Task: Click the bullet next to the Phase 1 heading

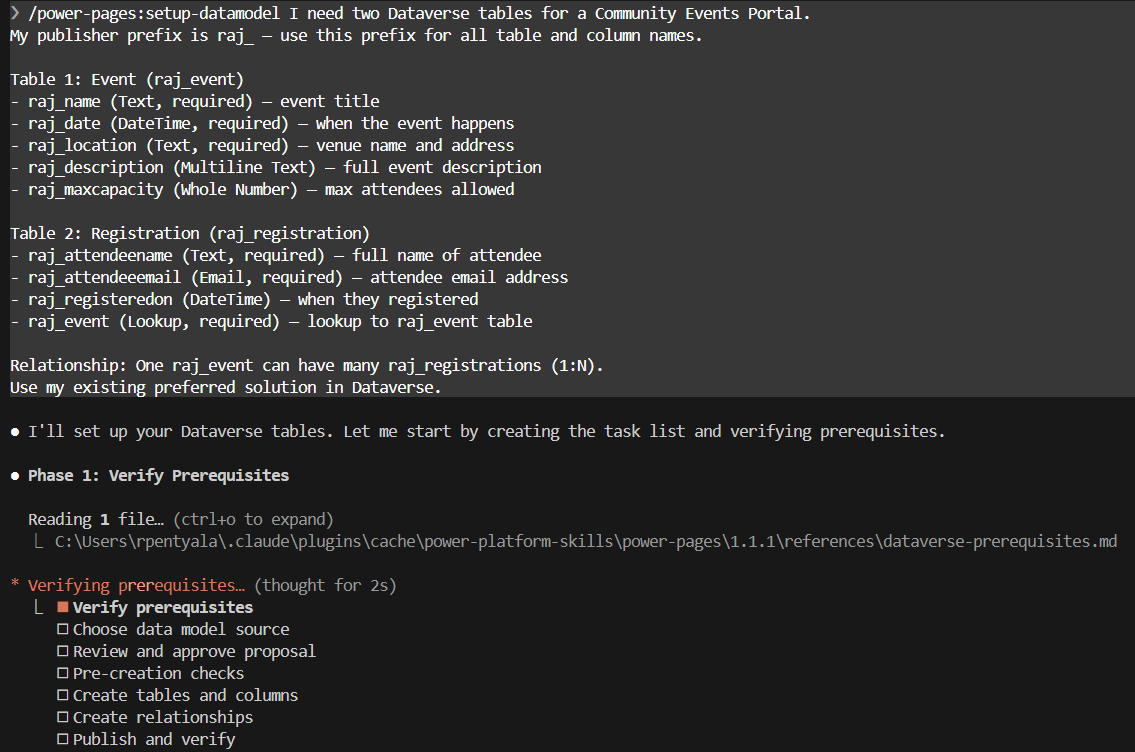Action: click(x=15, y=476)
